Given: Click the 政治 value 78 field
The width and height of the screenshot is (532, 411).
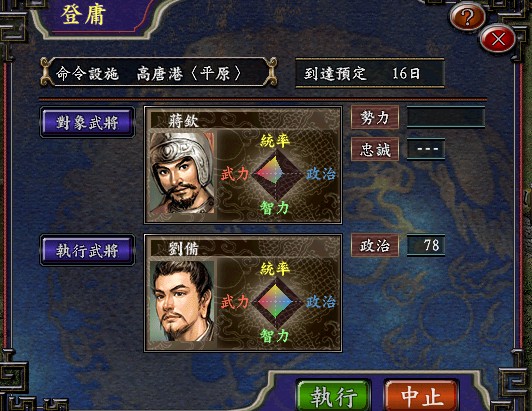Looking at the screenshot, I should [426, 245].
